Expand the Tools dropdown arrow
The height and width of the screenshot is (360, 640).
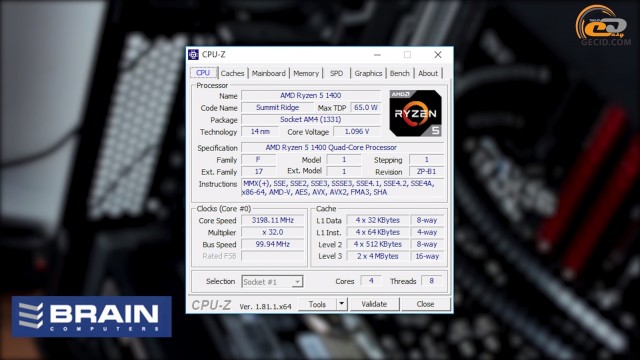click(x=342, y=304)
